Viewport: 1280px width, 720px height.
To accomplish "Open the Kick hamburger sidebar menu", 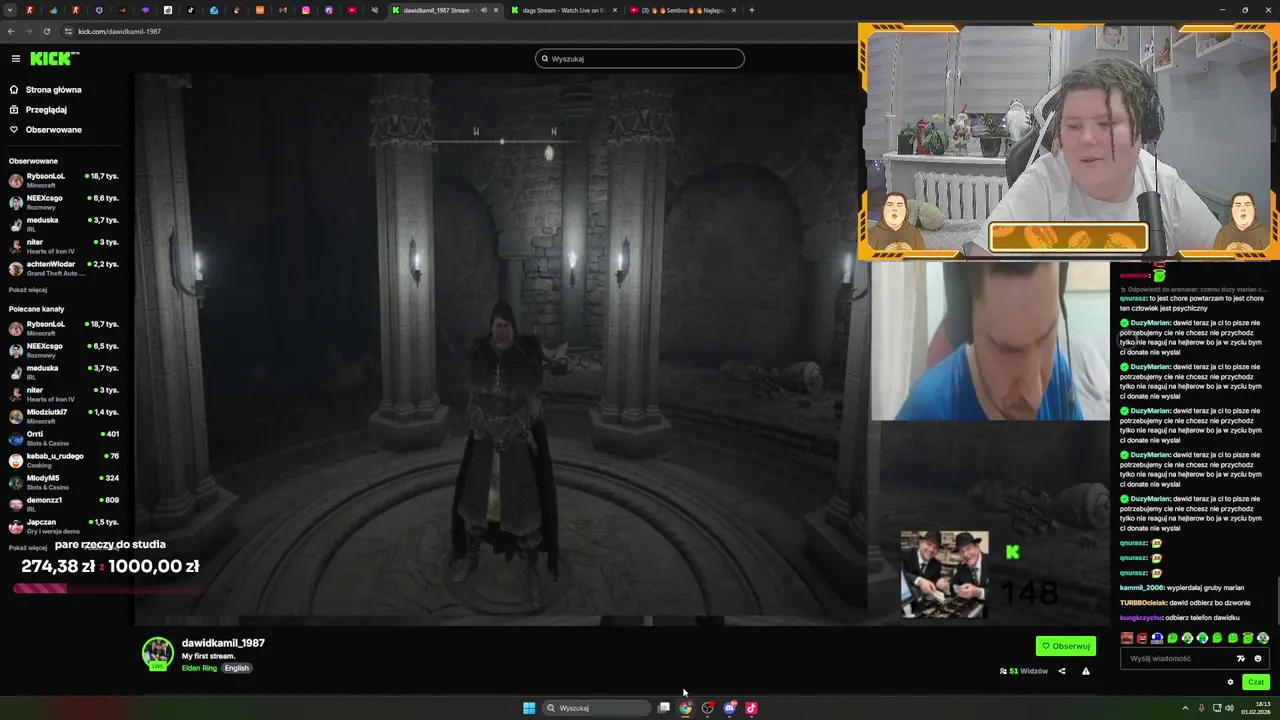I will (x=15, y=59).
